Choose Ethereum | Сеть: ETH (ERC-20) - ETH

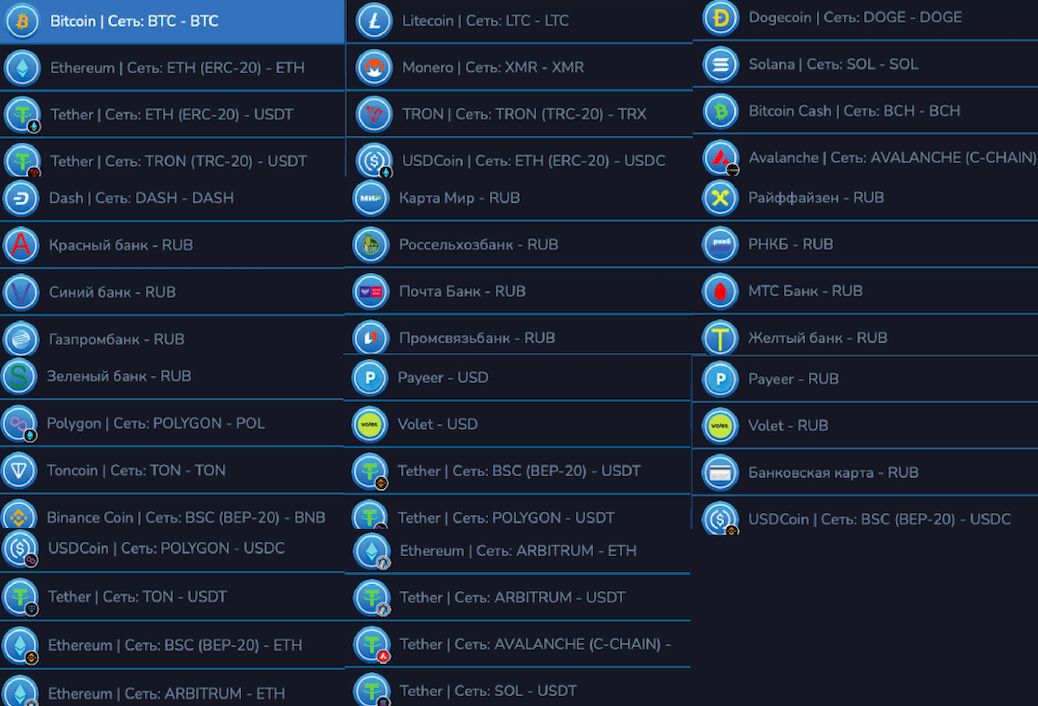[172, 68]
